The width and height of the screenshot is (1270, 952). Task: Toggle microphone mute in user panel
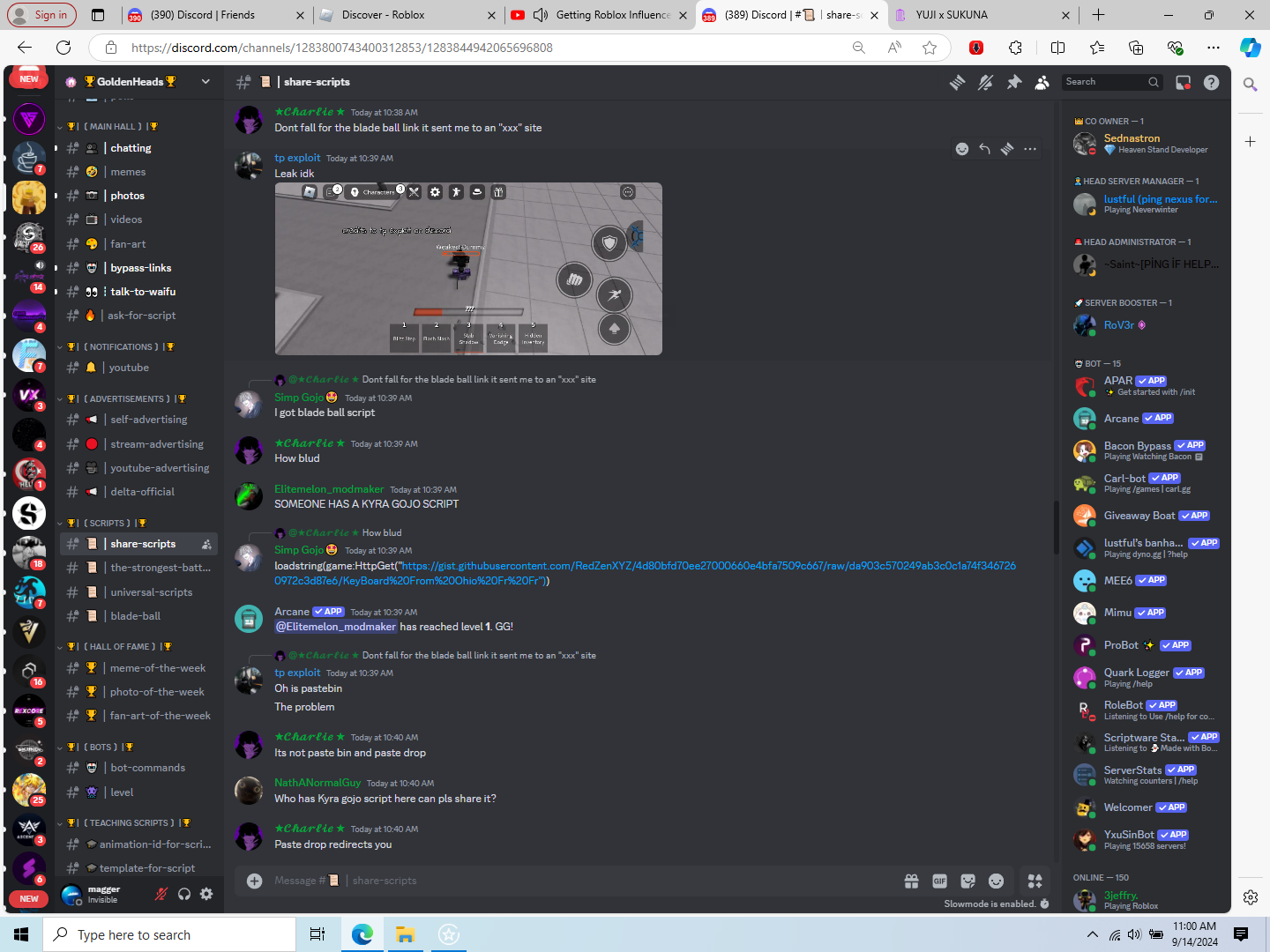pyautogui.click(x=161, y=894)
